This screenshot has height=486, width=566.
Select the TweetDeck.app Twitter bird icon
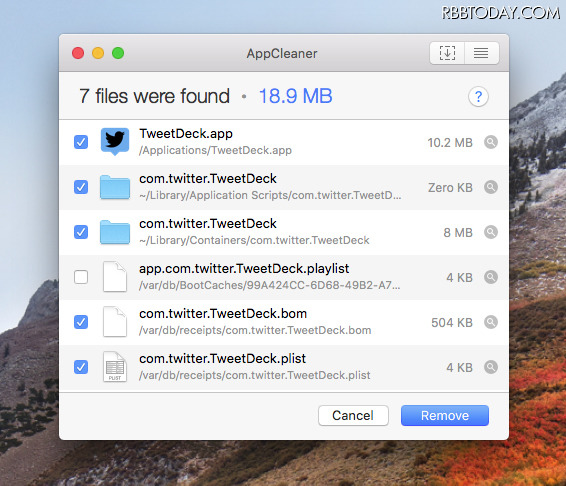[x=115, y=141]
